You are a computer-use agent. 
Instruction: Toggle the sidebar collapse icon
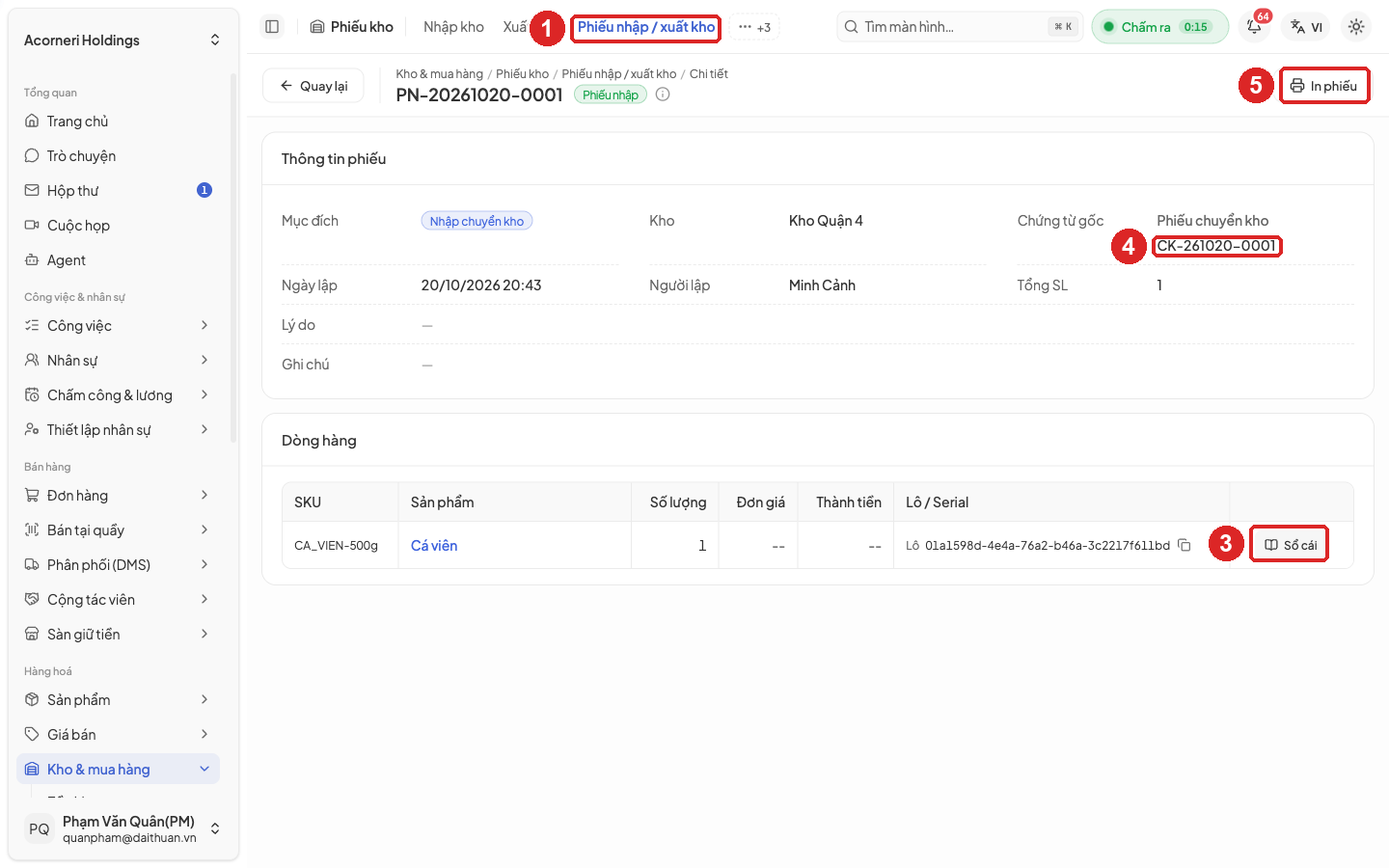point(272,27)
